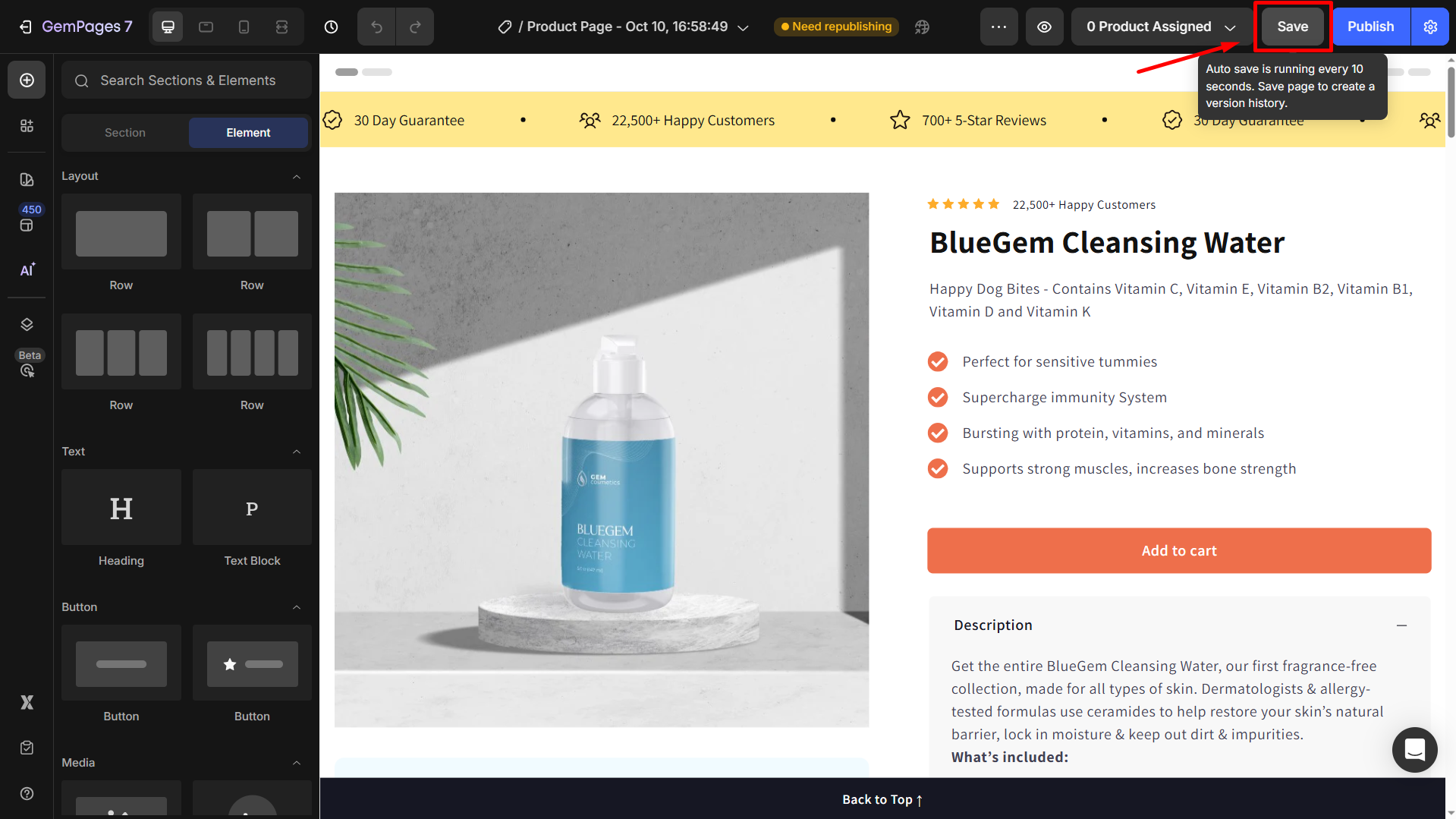Open the layers panel icon
Screen dimensions: 1456x819
point(27,324)
